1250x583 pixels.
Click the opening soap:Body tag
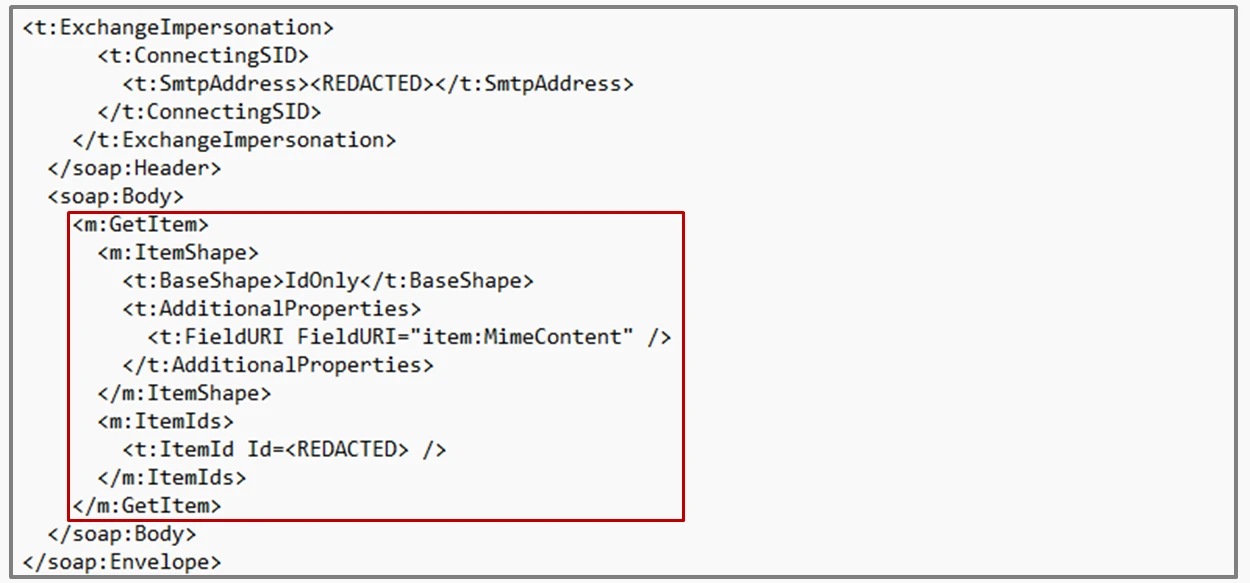[x=115, y=196]
